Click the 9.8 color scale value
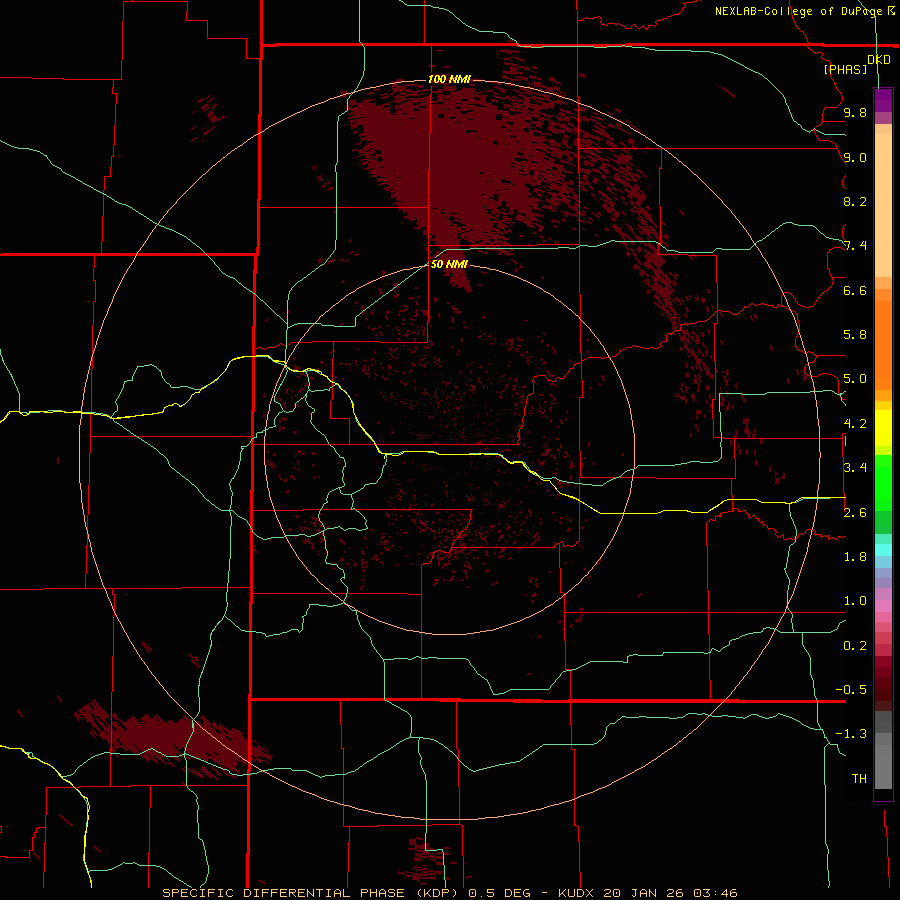 point(855,112)
